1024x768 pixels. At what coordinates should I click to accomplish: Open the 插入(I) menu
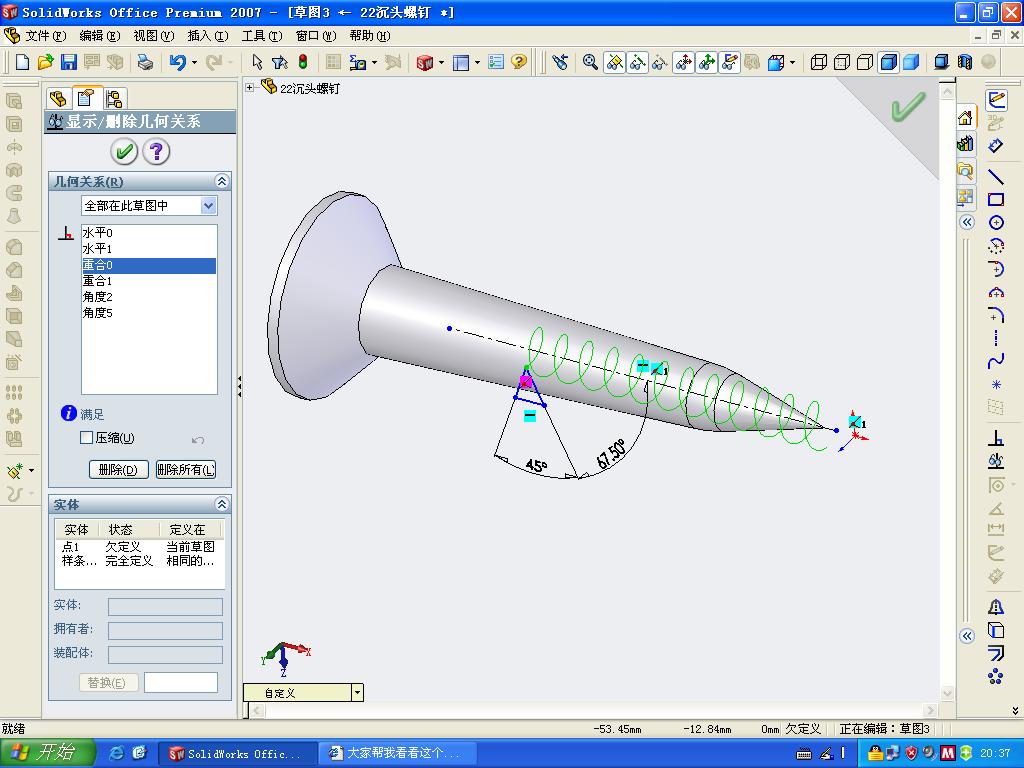(208, 36)
